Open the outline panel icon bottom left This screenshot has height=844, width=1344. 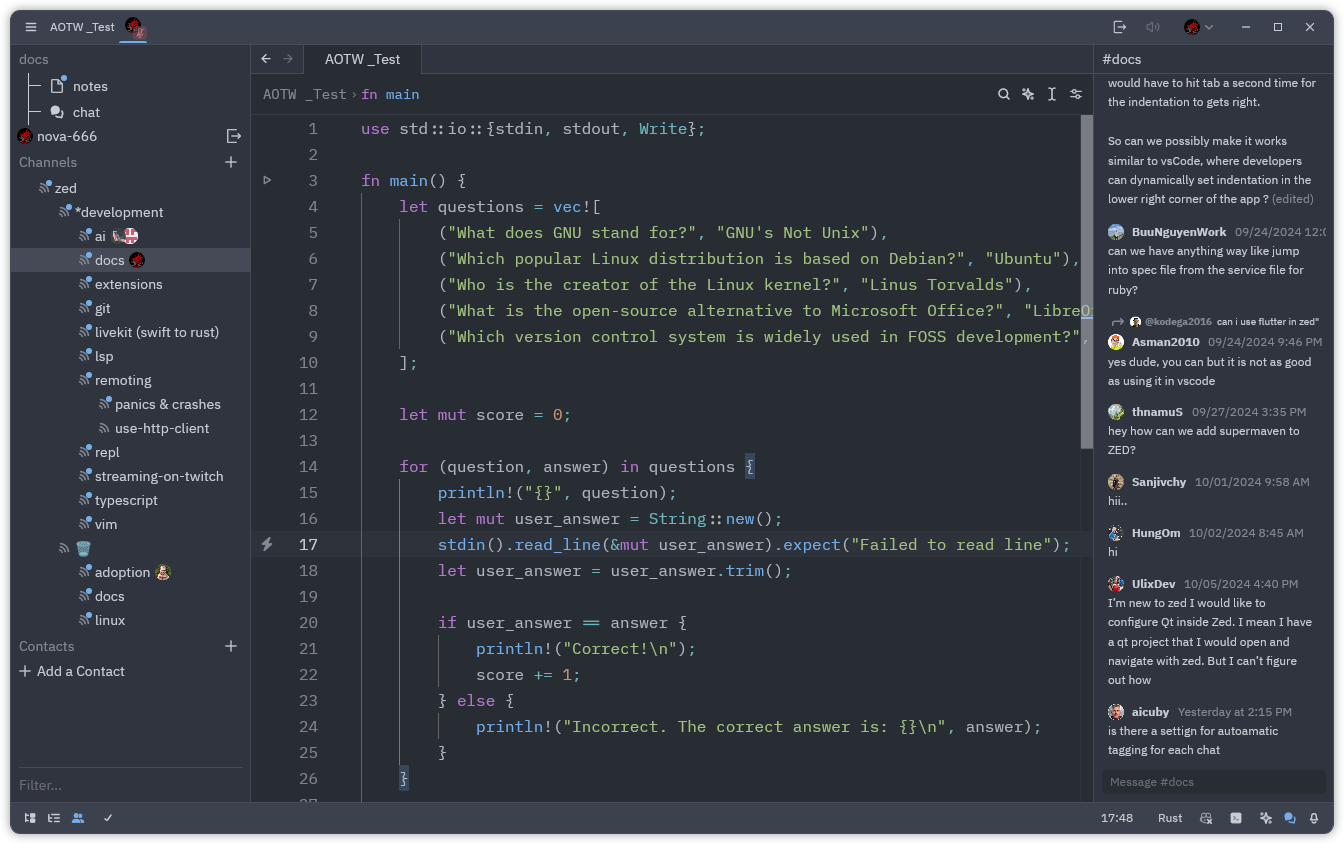click(53, 818)
